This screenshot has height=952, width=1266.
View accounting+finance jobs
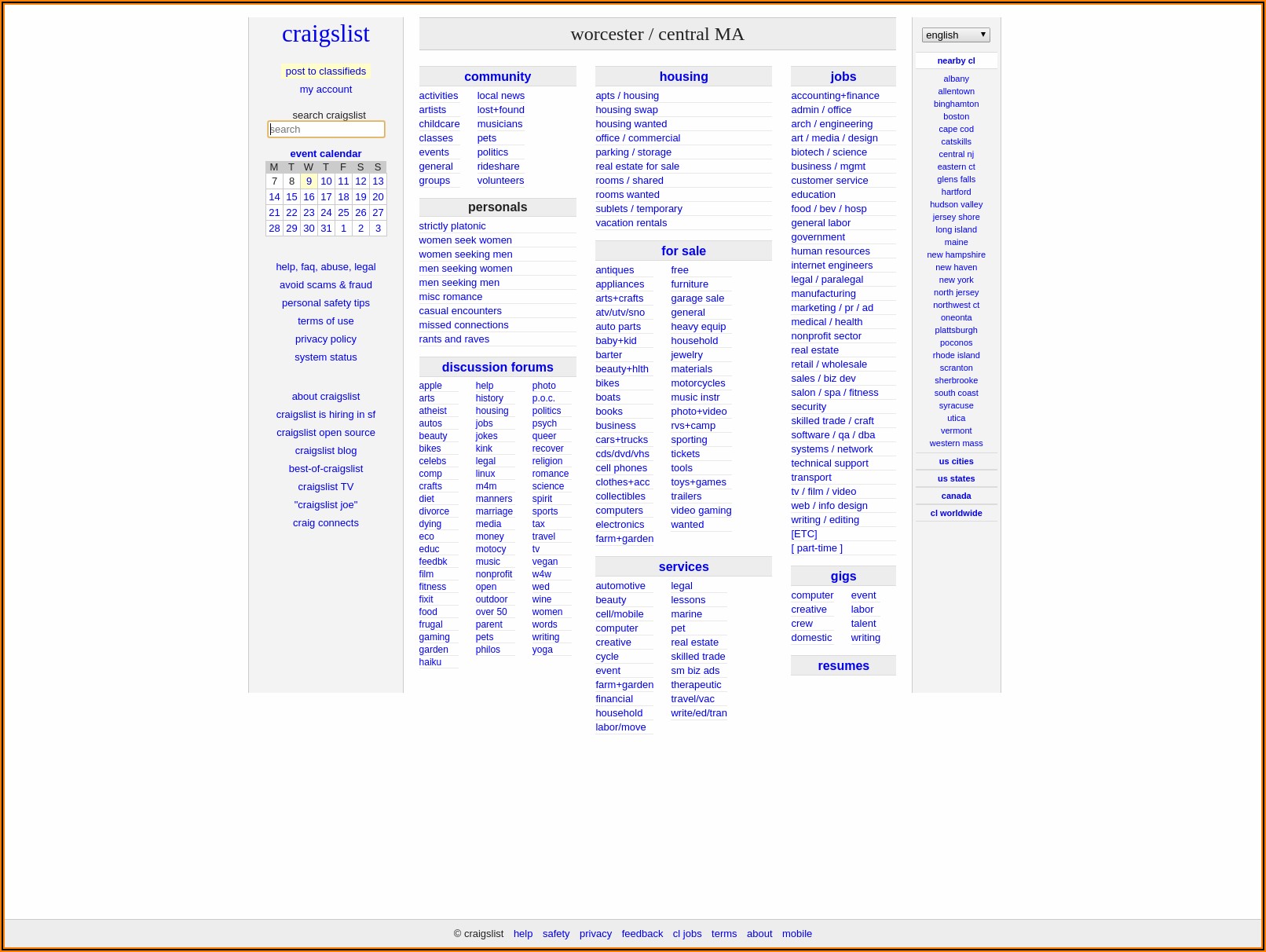835,95
